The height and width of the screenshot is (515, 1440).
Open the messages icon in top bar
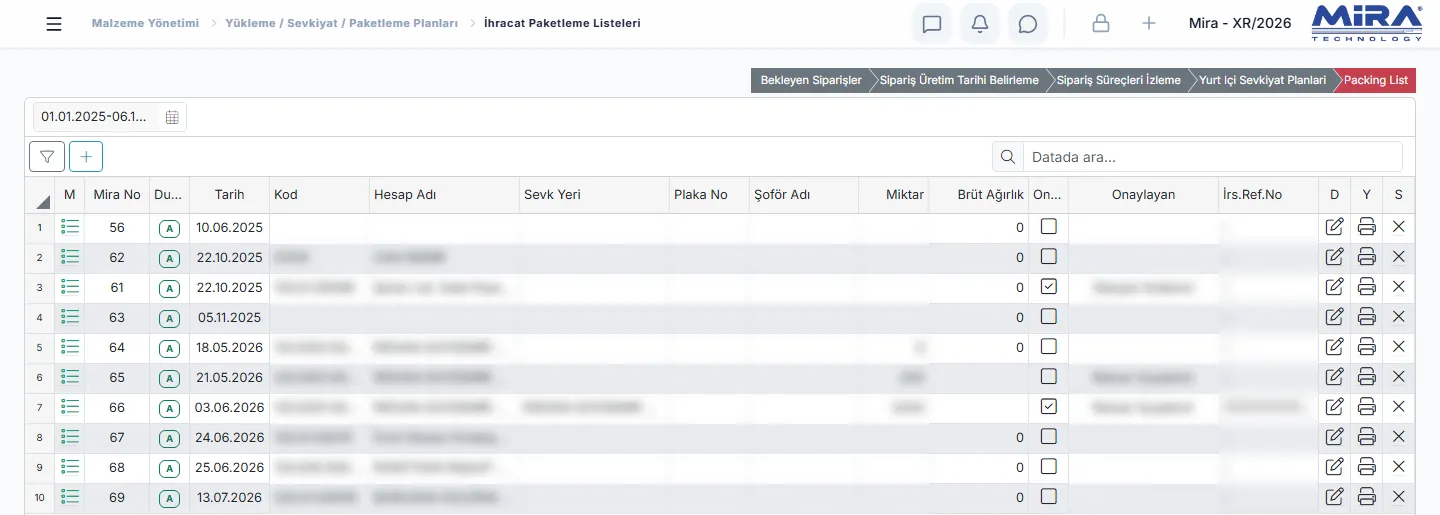click(x=932, y=24)
